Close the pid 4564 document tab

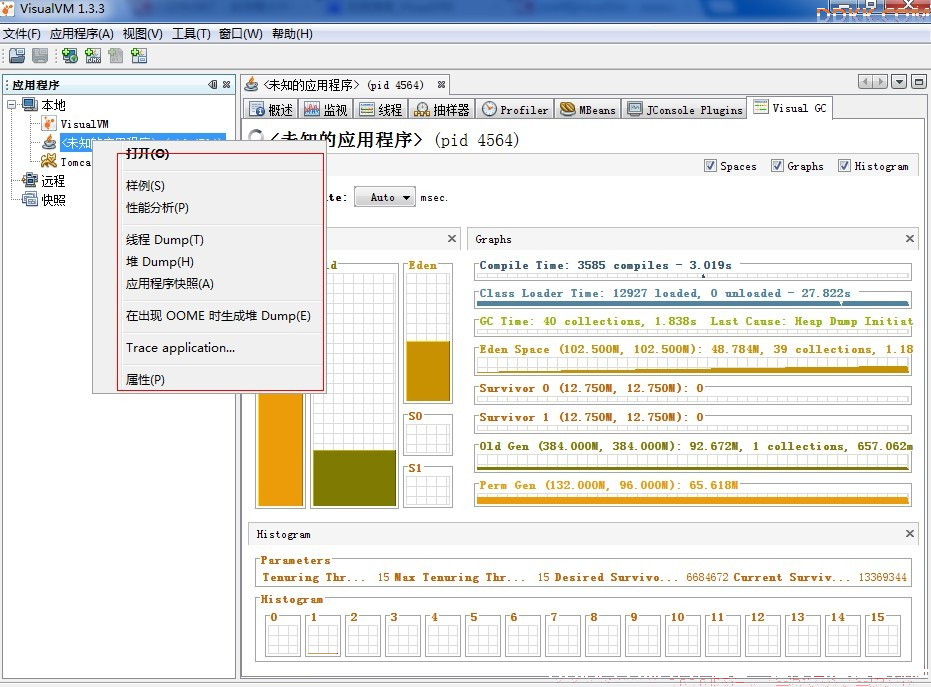click(x=441, y=84)
